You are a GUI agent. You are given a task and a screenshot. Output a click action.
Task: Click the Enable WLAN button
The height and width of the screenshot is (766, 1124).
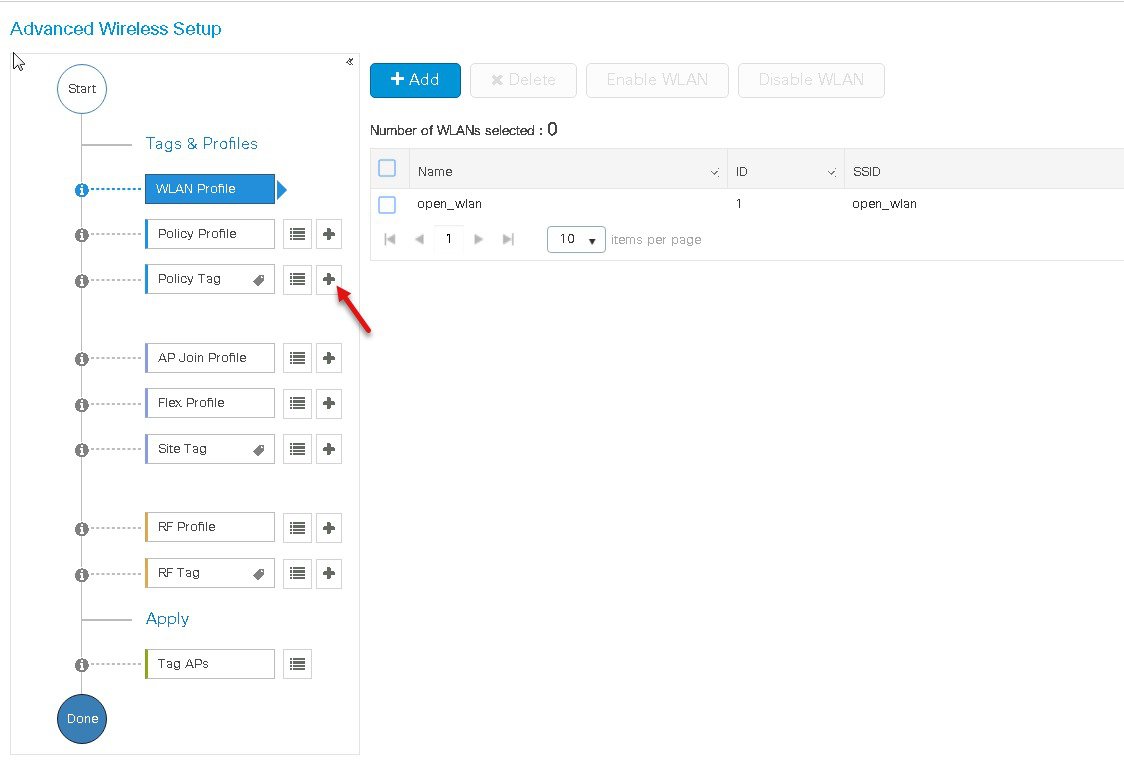pyautogui.click(x=657, y=80)
